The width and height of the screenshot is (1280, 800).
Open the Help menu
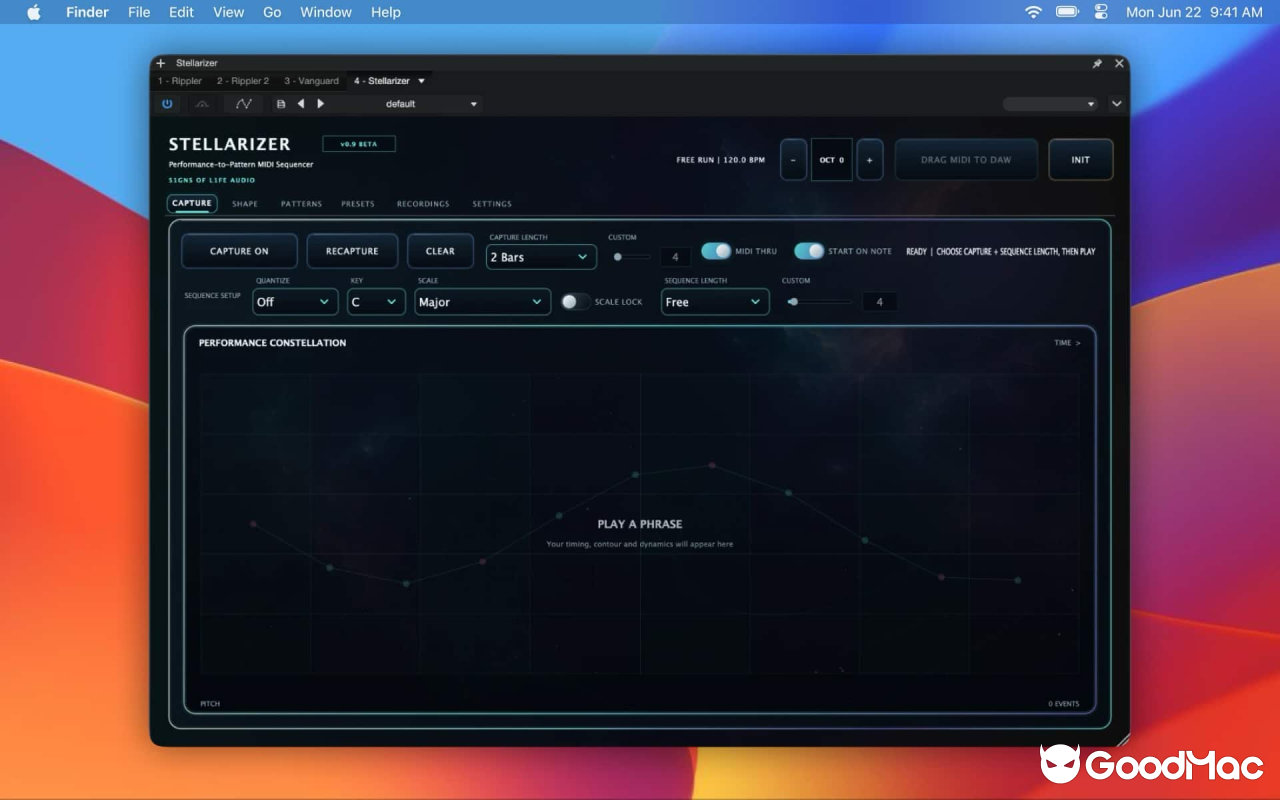[385, 12]
